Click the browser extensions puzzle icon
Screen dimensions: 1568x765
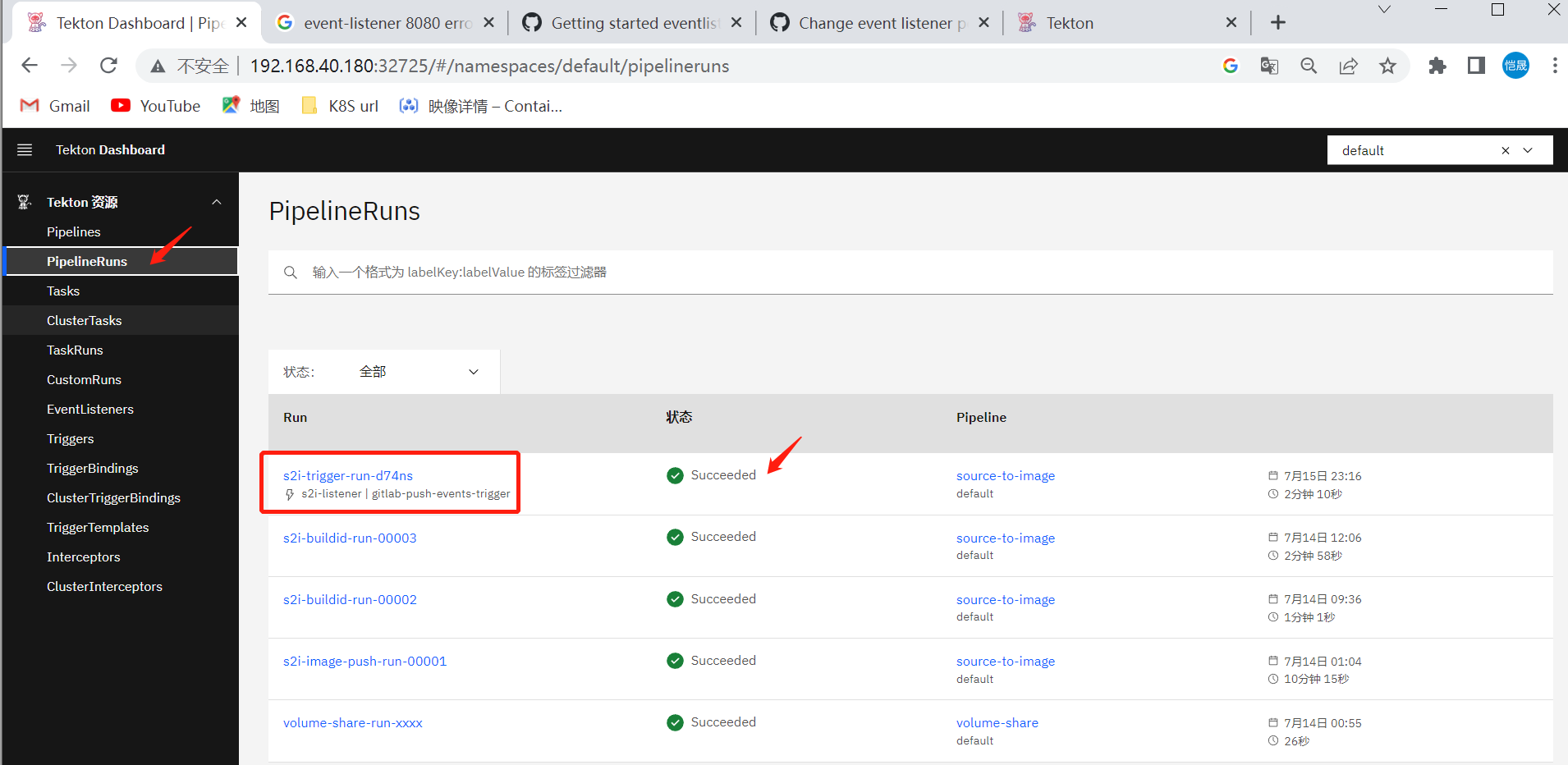coord(1437,66)
